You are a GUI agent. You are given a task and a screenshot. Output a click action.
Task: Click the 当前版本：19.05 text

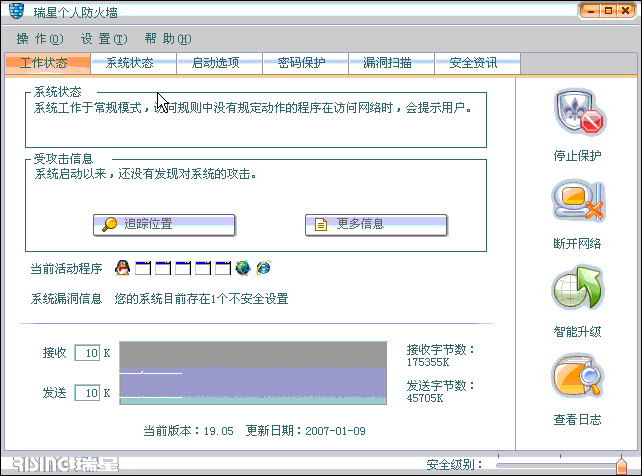[x=188, y=431]
